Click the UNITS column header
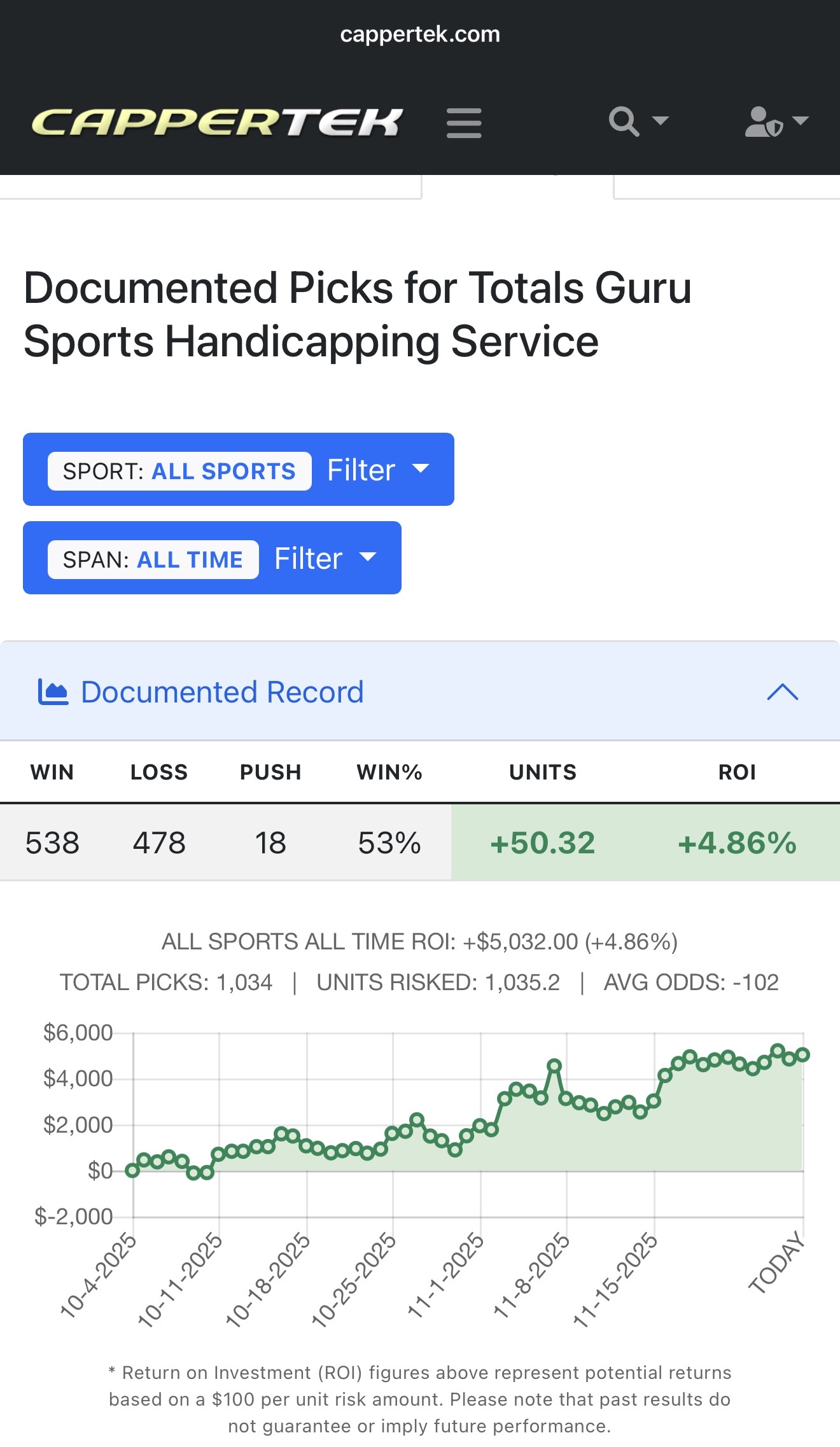 point(542,772)
